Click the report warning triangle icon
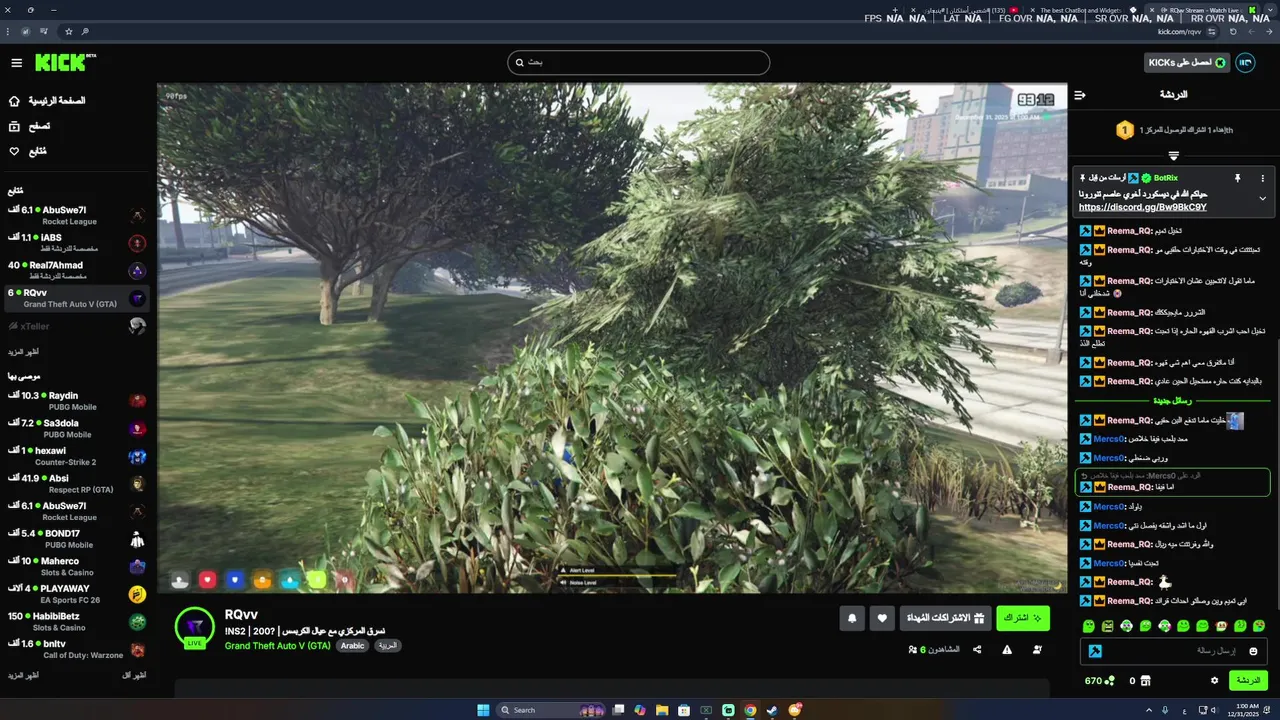Viewport: 1280px width, 720px height. [1007, 649]
